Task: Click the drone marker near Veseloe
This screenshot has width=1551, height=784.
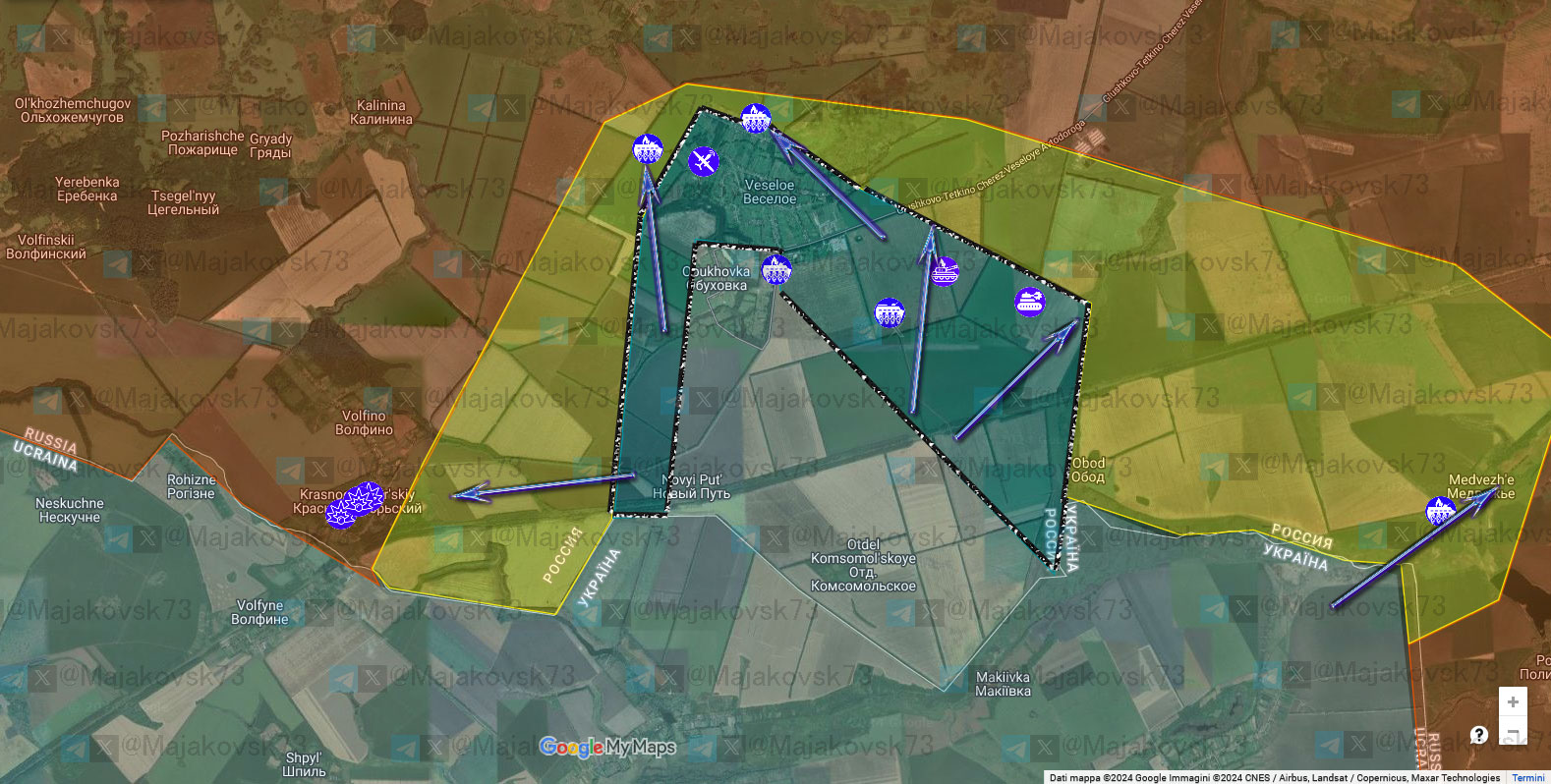Action: point(704,161)
